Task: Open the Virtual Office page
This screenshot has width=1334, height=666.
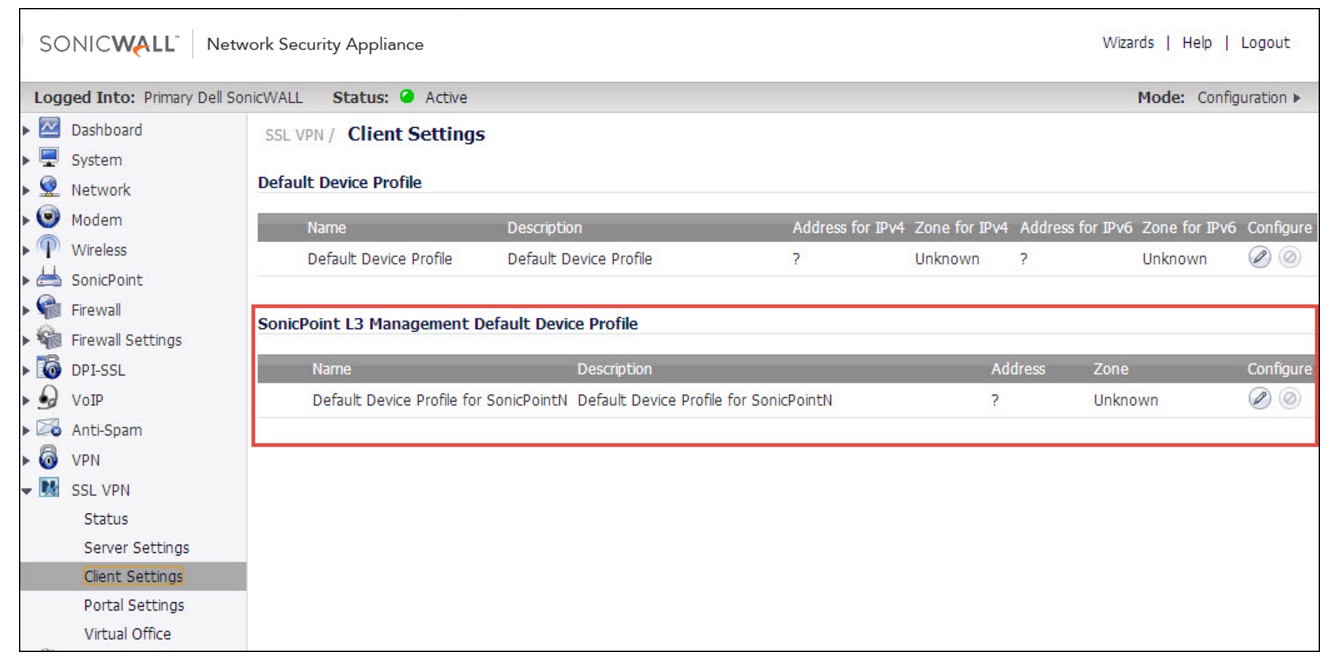Action: point(127,634)
